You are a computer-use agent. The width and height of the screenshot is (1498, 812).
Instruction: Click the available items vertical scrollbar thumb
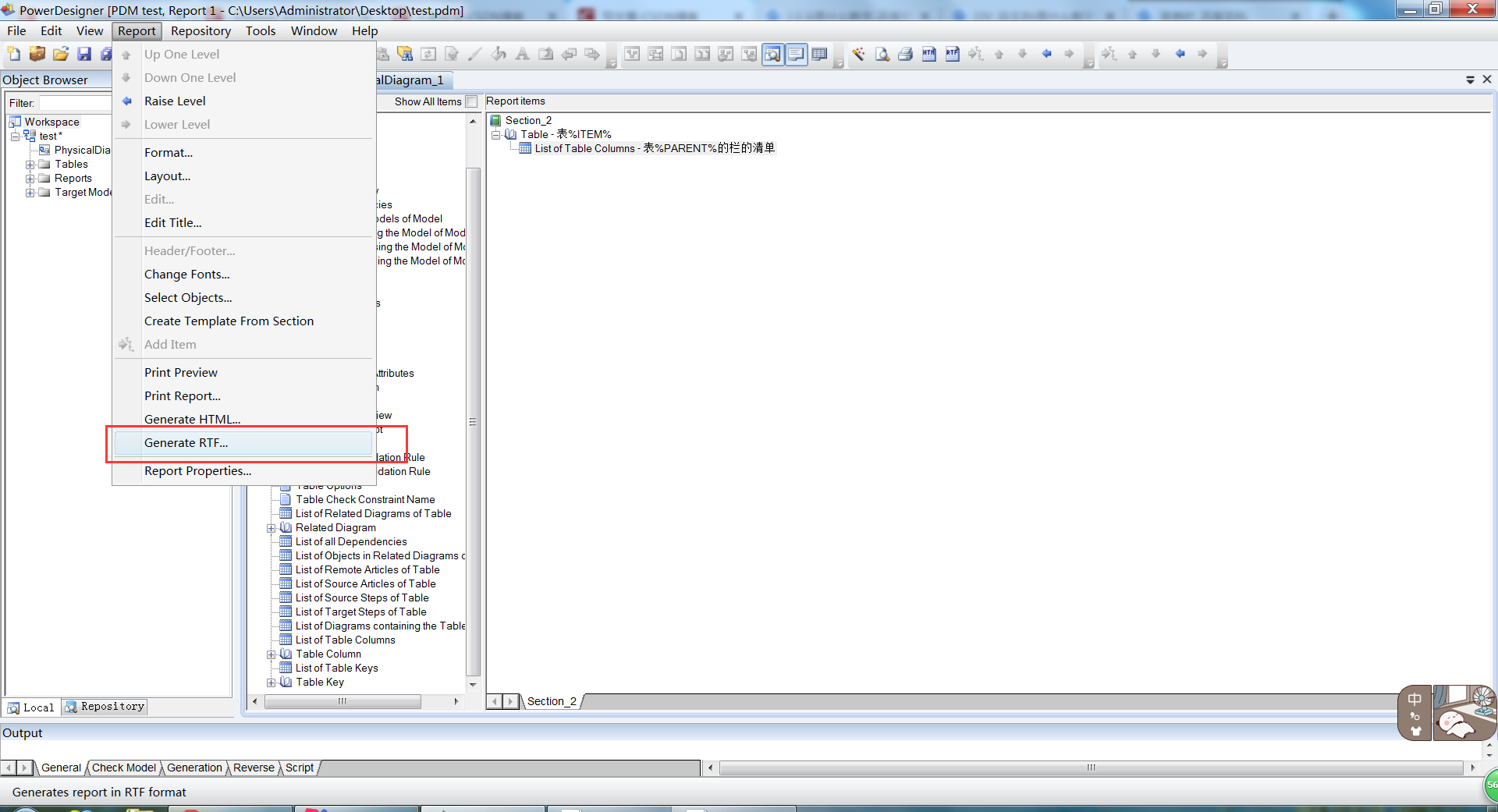click(x=473, y=421)
